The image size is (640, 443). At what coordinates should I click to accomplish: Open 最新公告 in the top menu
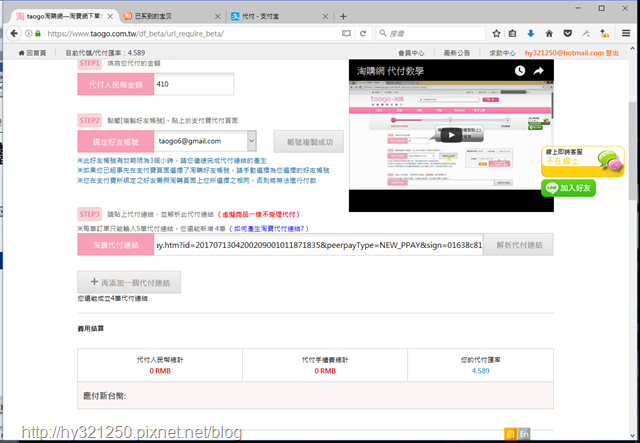click(457, 53)
